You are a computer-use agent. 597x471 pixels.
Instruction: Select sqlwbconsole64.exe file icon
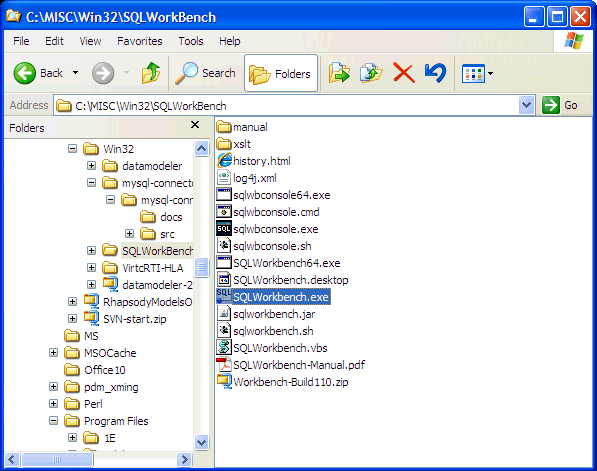click(224, 195)
